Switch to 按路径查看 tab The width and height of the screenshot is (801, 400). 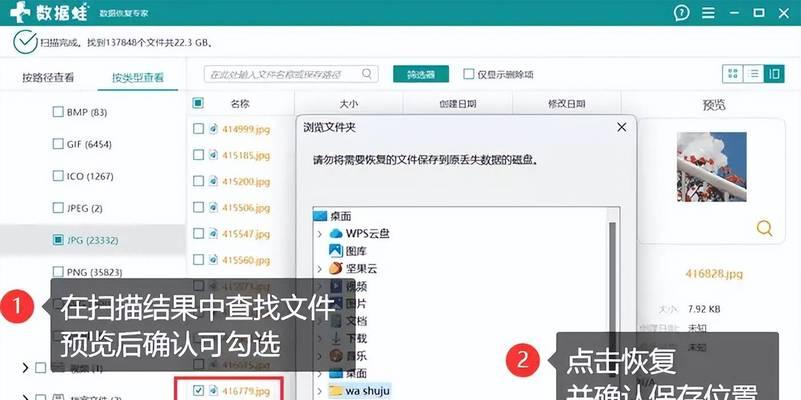tap(48, 78)
